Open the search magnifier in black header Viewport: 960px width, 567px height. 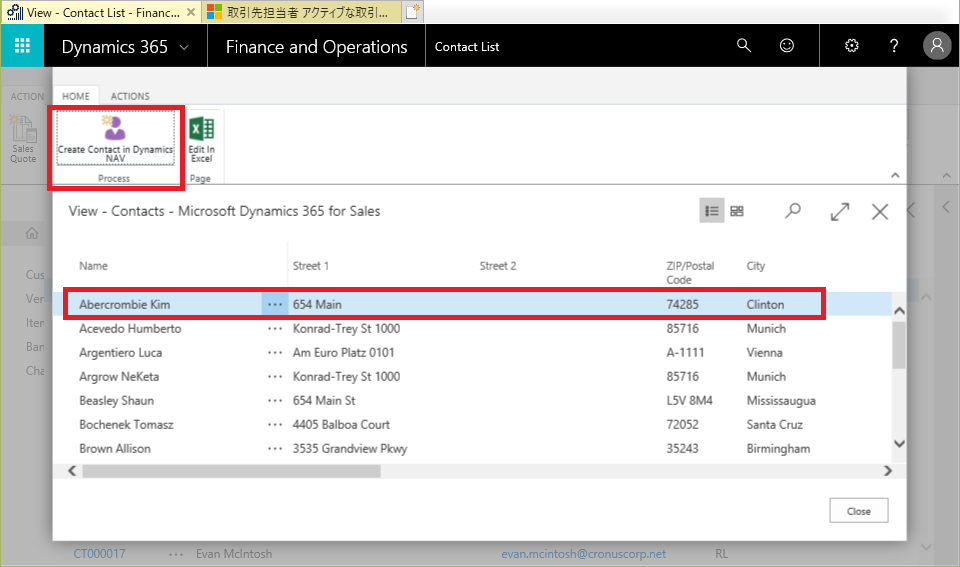coord(743,45)
